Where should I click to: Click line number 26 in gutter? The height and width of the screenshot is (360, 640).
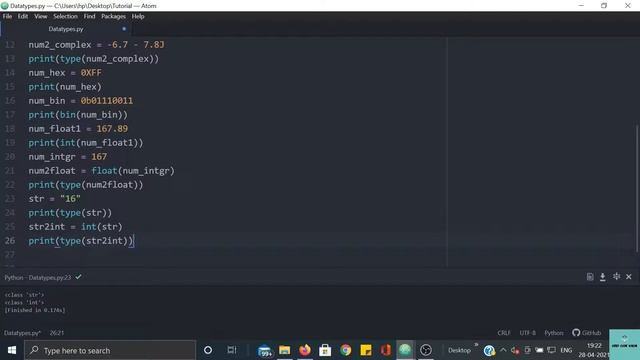pos(10,241)
